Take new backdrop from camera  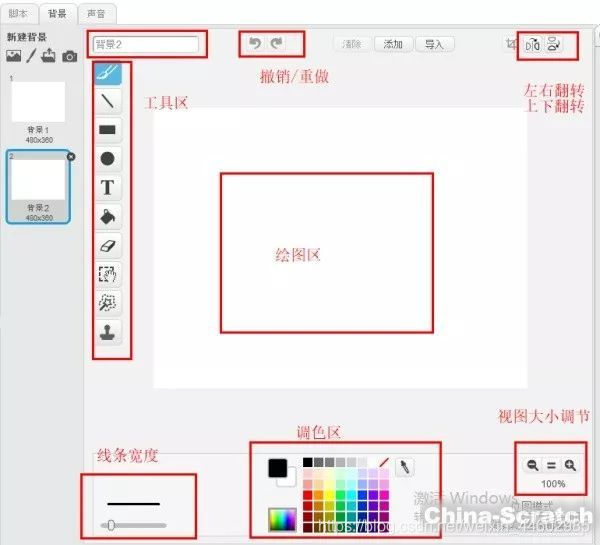[x=70, y=57]
